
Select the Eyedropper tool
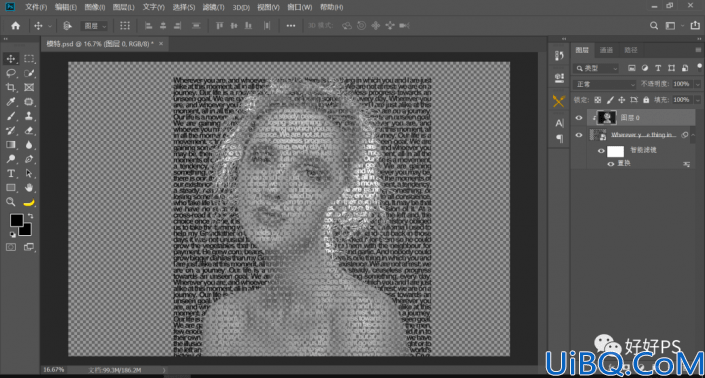pyautogui.click(x=11, y=102)
